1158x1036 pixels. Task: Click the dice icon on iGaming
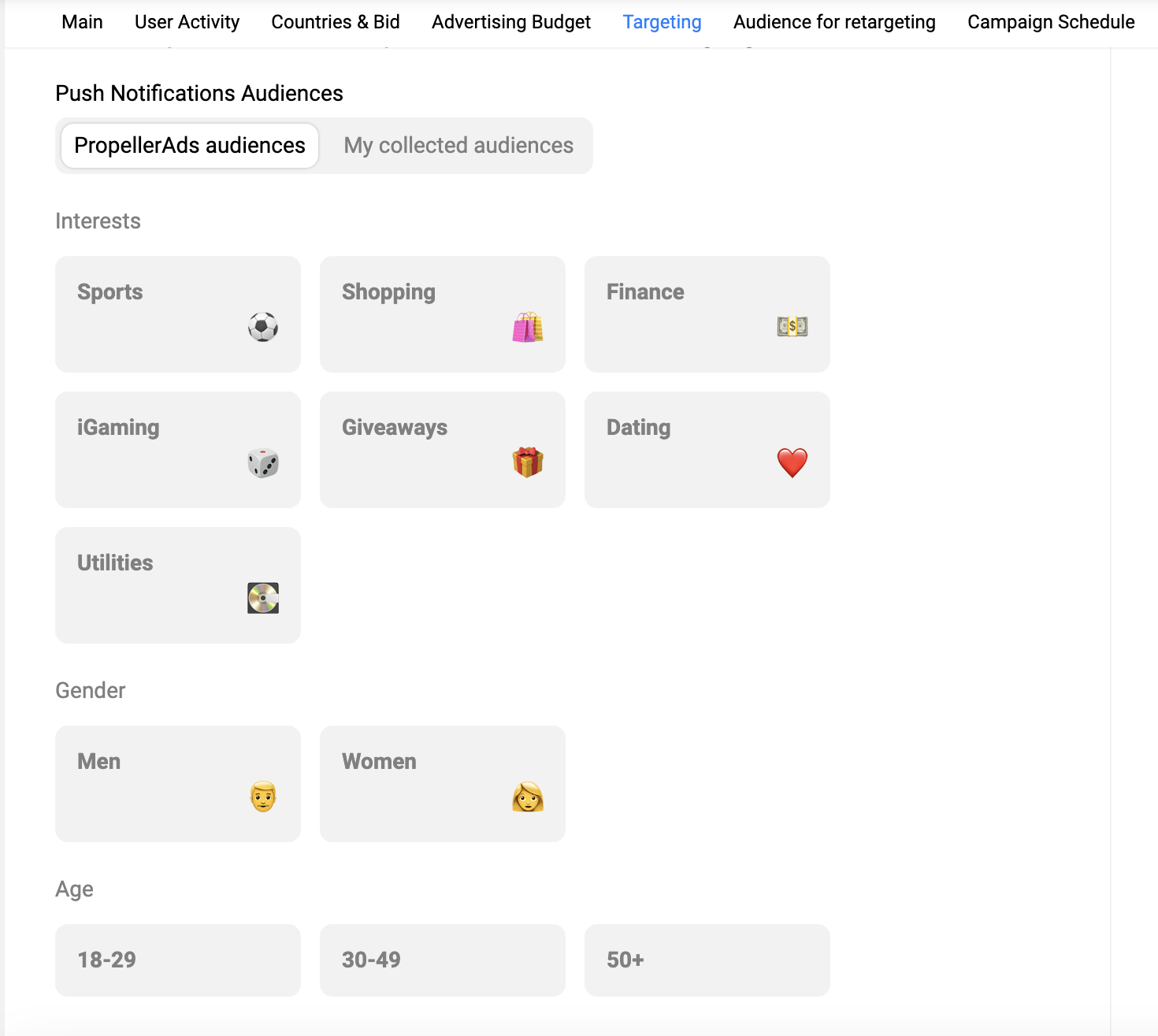click(263, 462)
